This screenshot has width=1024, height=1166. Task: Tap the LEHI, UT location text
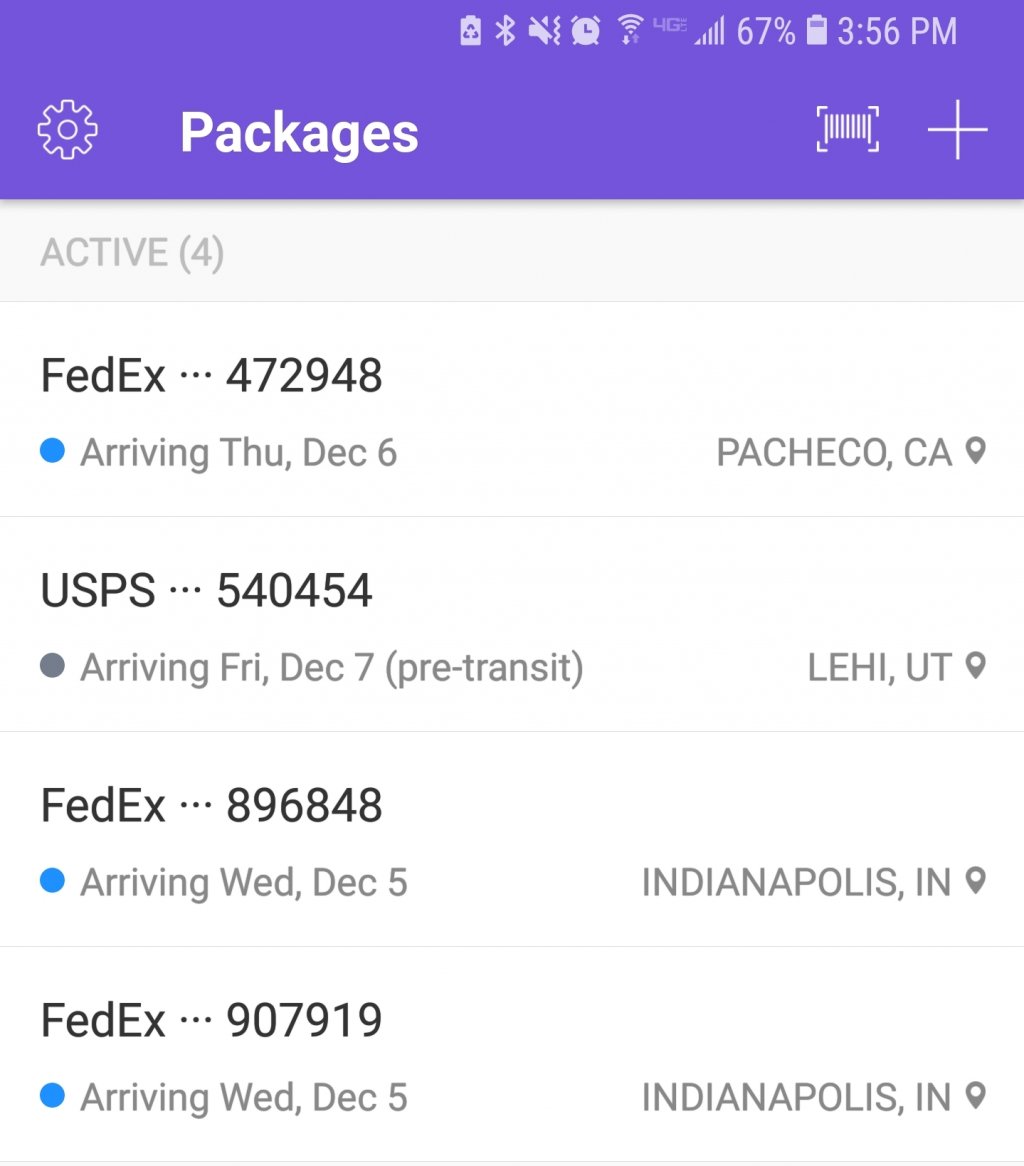[x=879, y=667]
